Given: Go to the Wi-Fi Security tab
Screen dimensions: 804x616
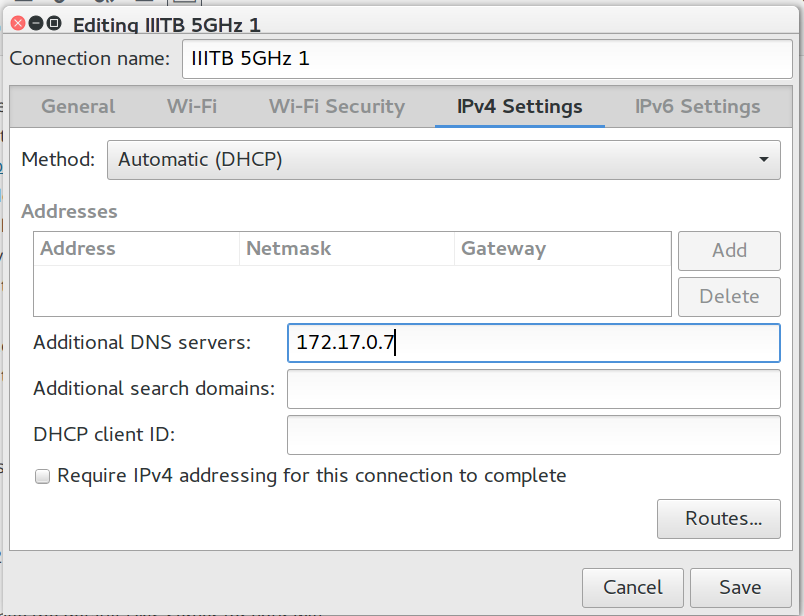Looking at the screenshot, I should [337, 106].
